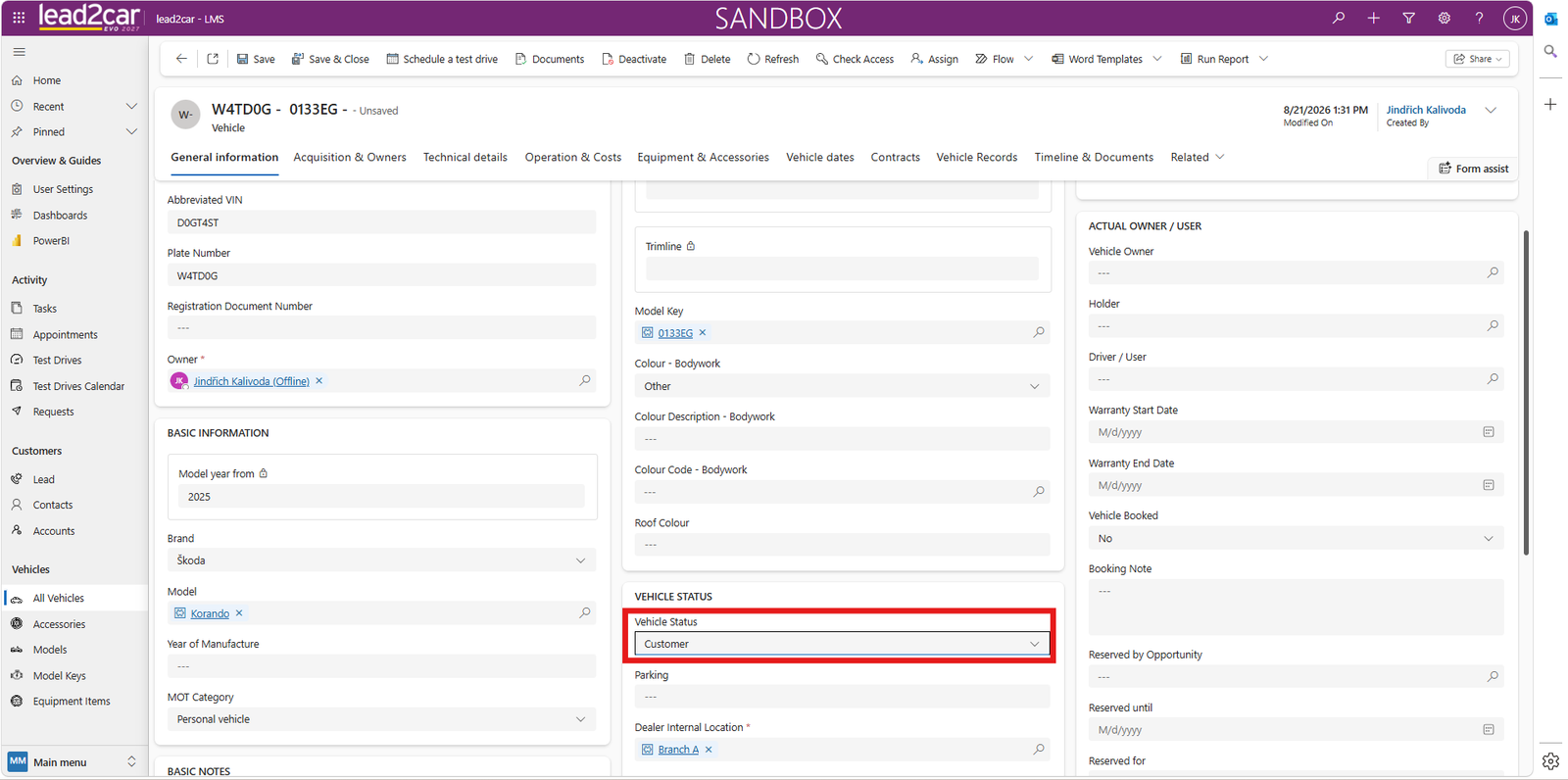The width and height of the screenshot is (1568, 780).
Task: Click the Share button
Action: tap(1478, 59)
